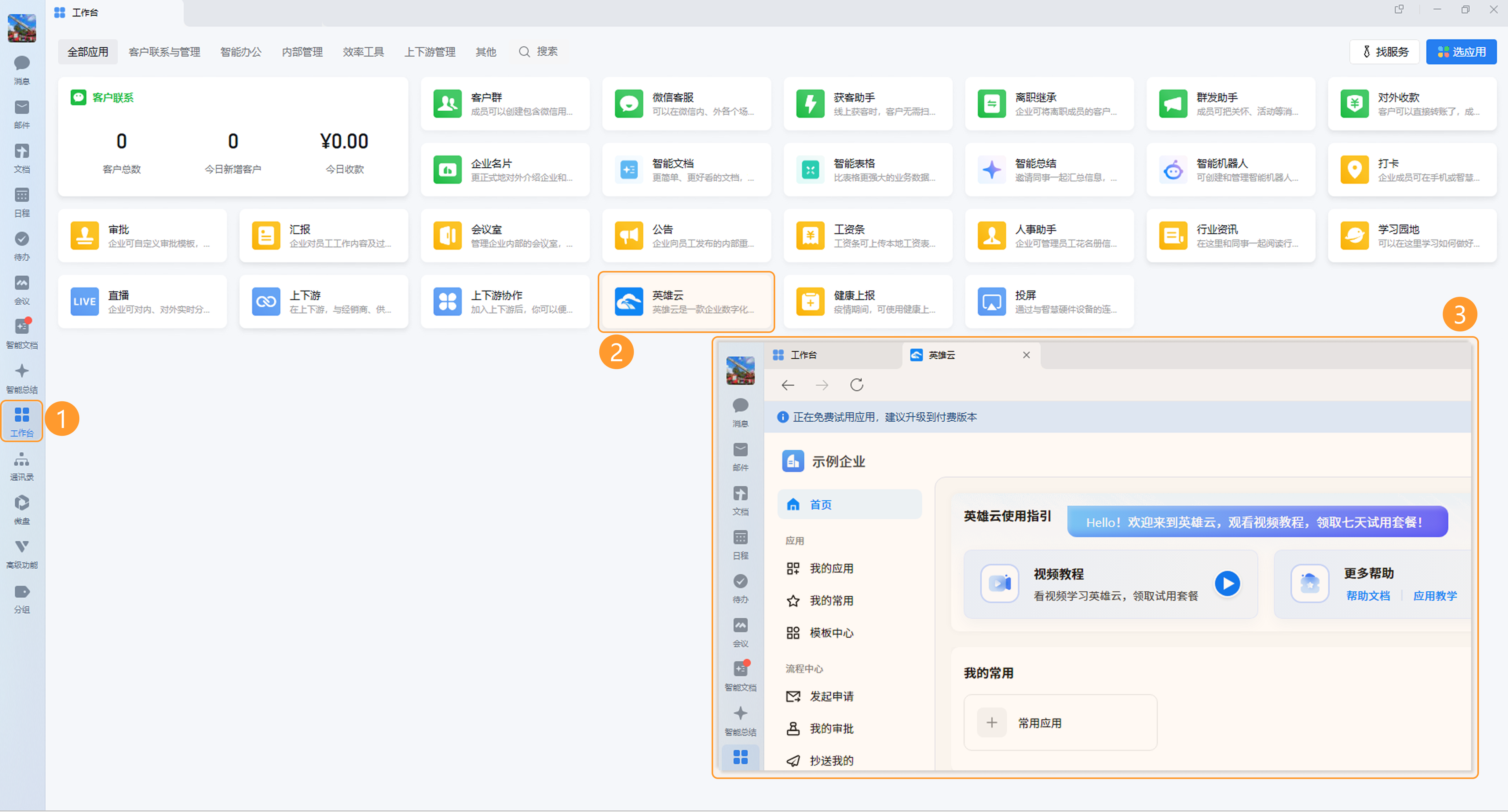The height and width of the screenshot is (812, 1508).
Task: Switch to 其他 tab
Action: [x=486, y=52]
